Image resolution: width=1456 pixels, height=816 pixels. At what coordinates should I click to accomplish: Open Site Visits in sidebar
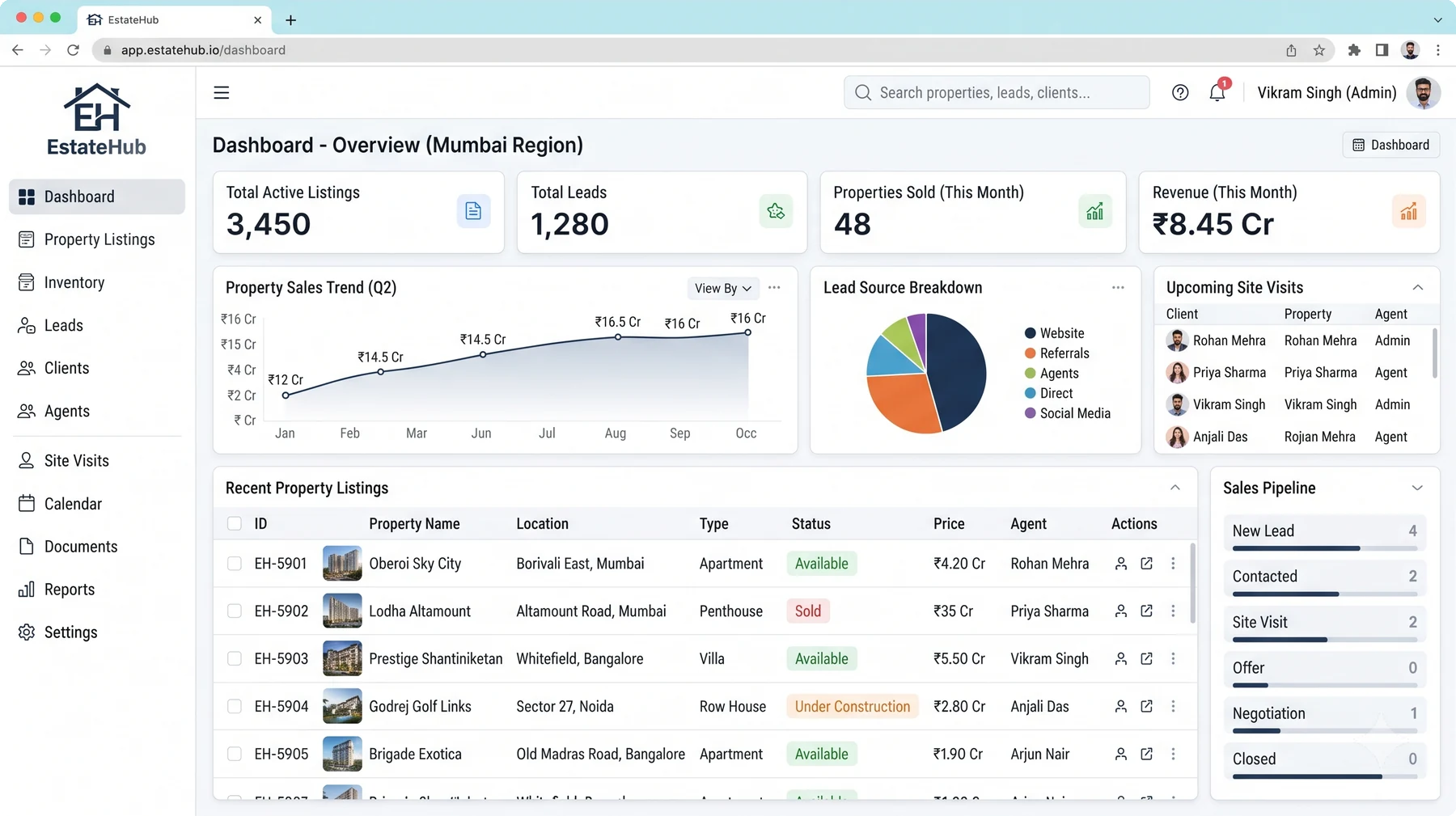coord(97,460)
